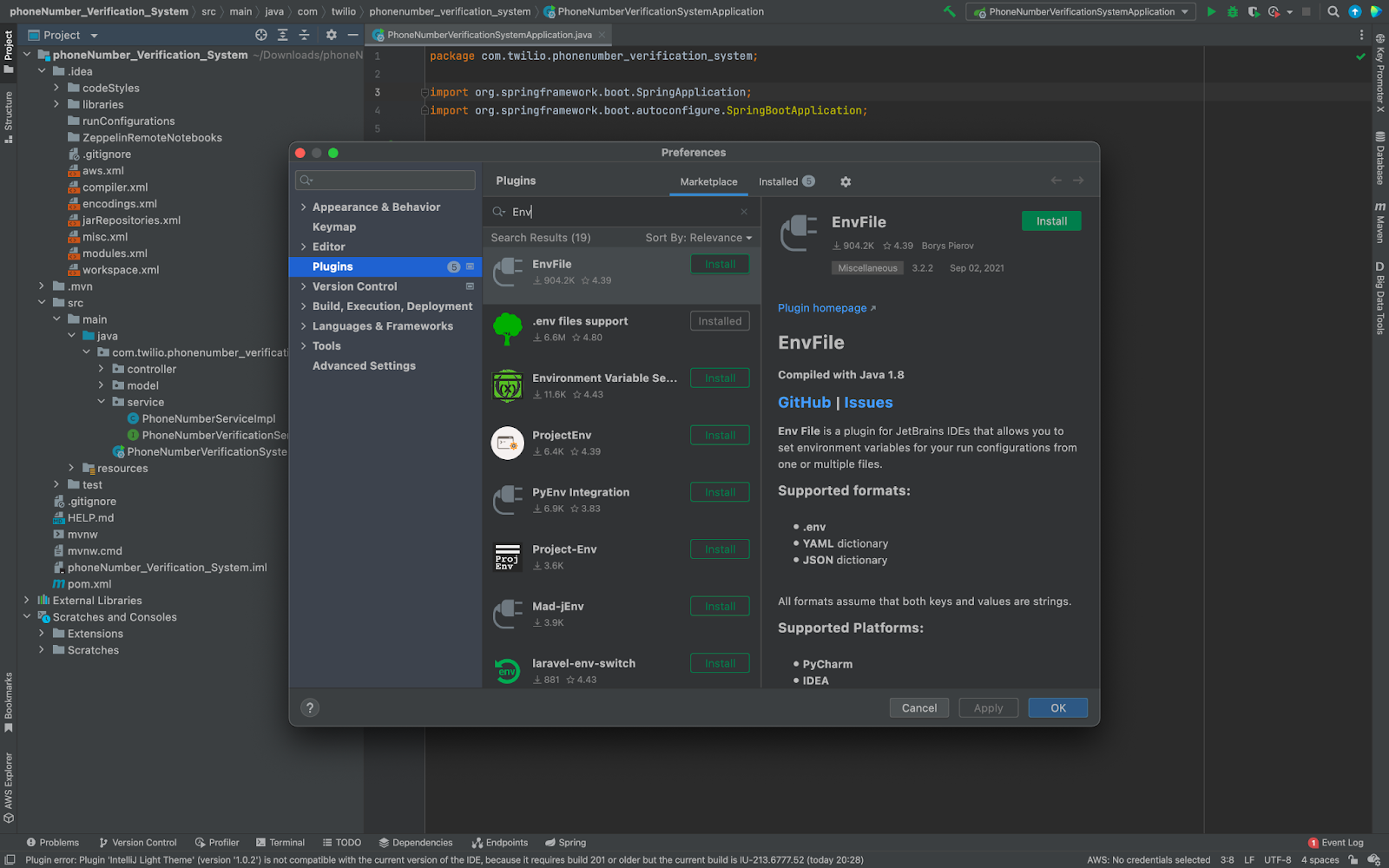Expand External Libraries node
The width and height of the screenshot is (1389, 868).
pyautogui.click(x=27, y=600)
